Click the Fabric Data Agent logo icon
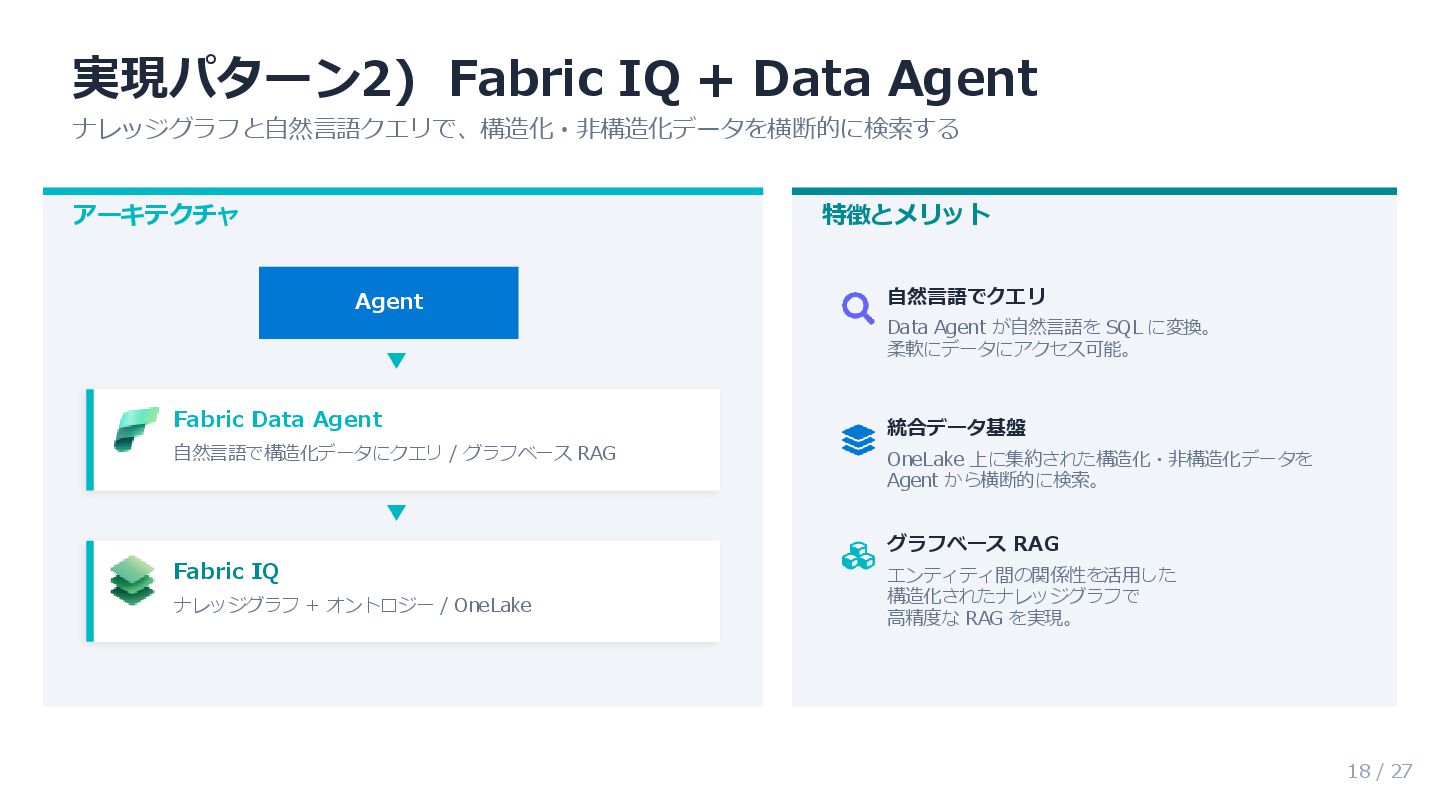 (x=136, y=429)
